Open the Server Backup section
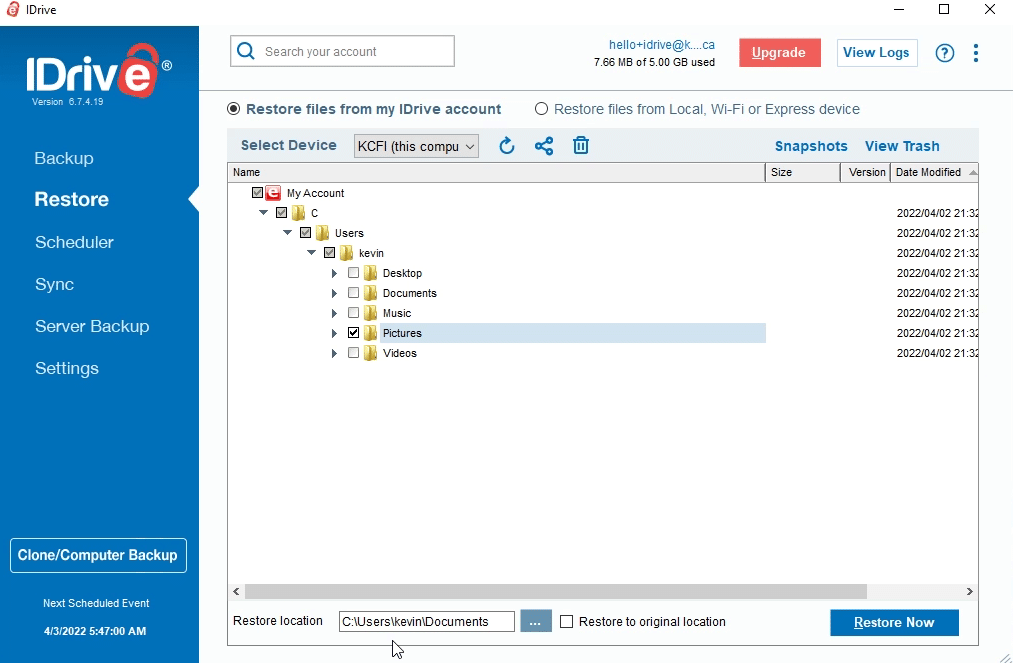The image size is (1013, 663). tap(92, 326)
